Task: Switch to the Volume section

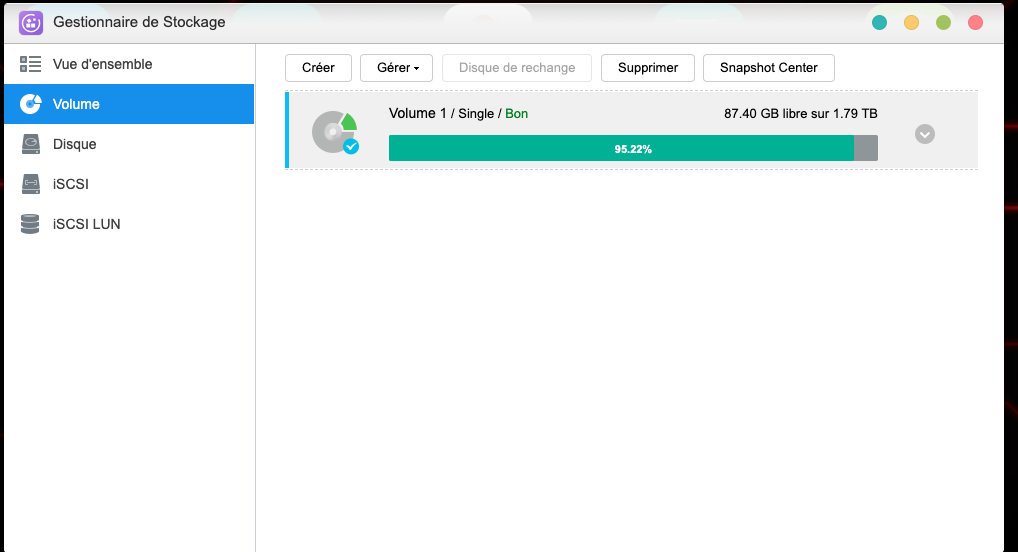Action: [129, 104]
